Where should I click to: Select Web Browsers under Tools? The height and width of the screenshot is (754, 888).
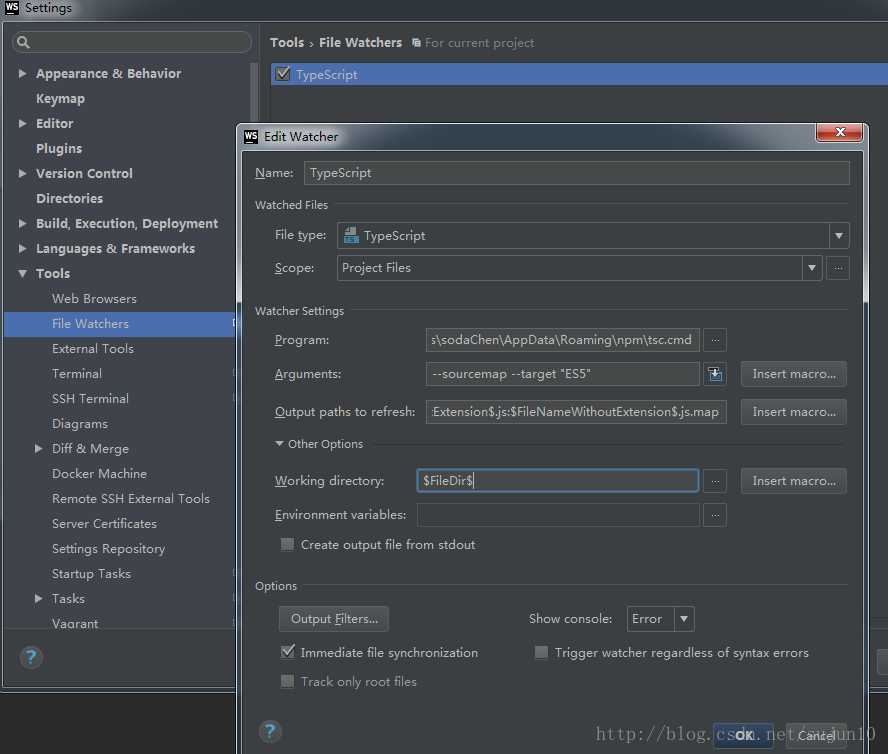[x=94, y=299]
